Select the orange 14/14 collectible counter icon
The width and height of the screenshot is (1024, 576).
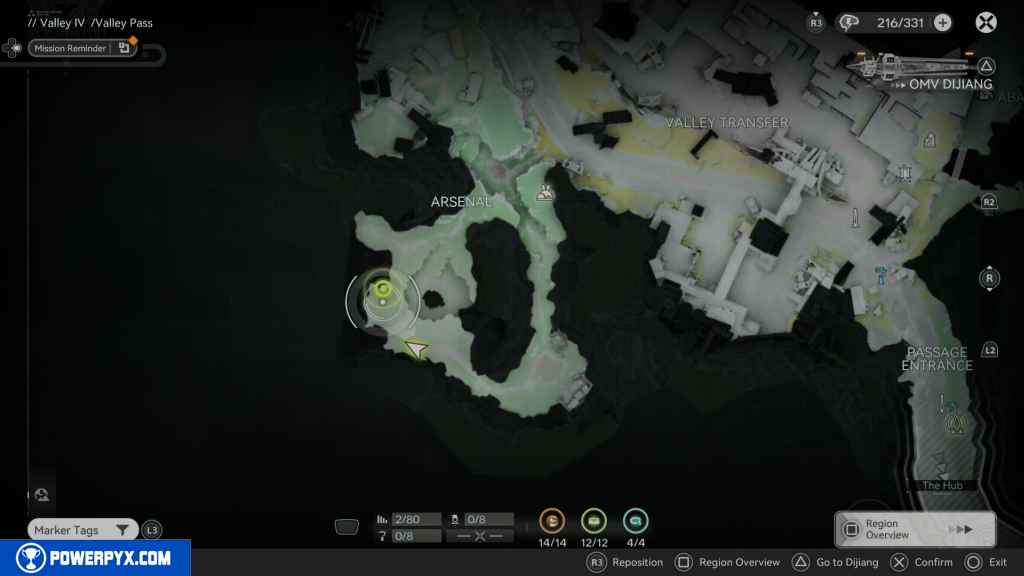pos(552,521)
